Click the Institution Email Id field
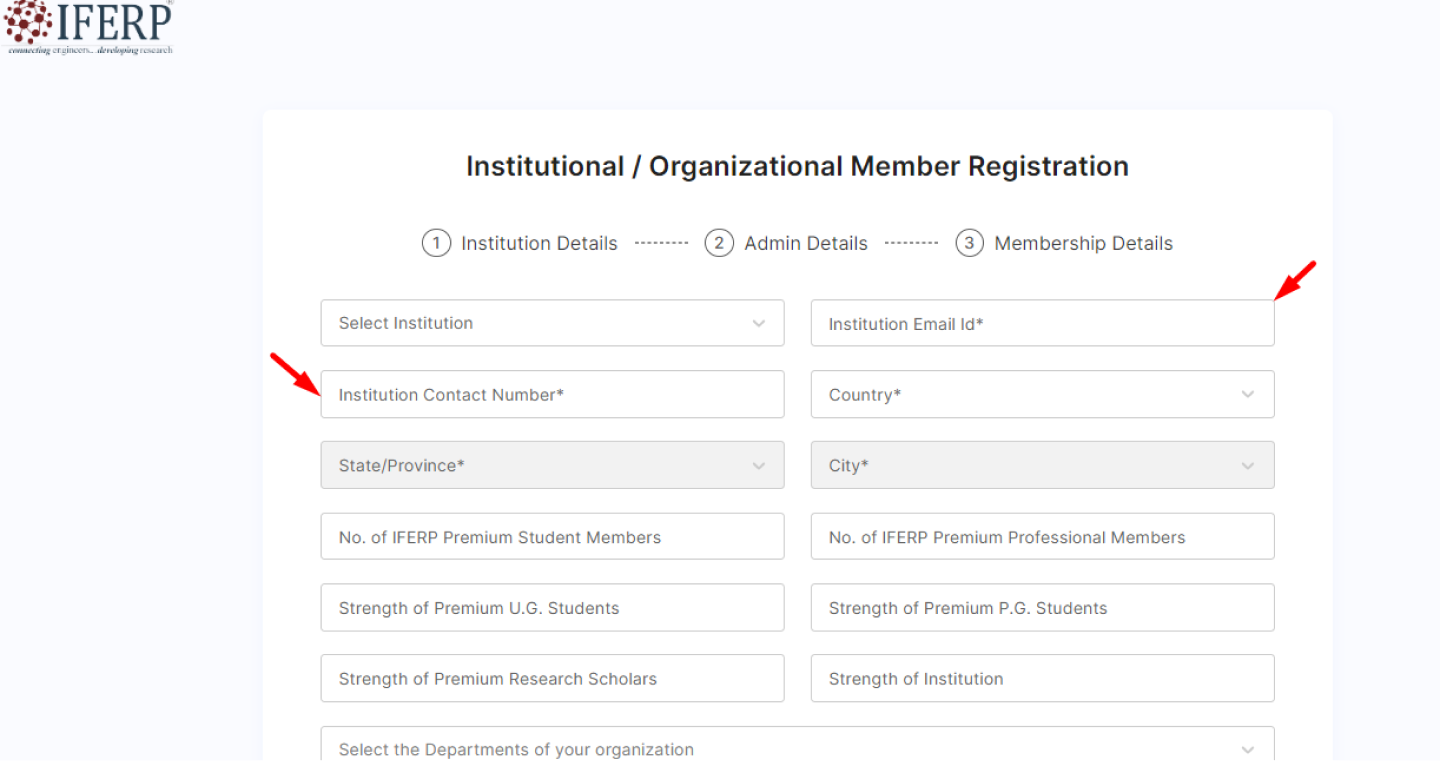The image size is (1440, 761). pos(1042,323)
